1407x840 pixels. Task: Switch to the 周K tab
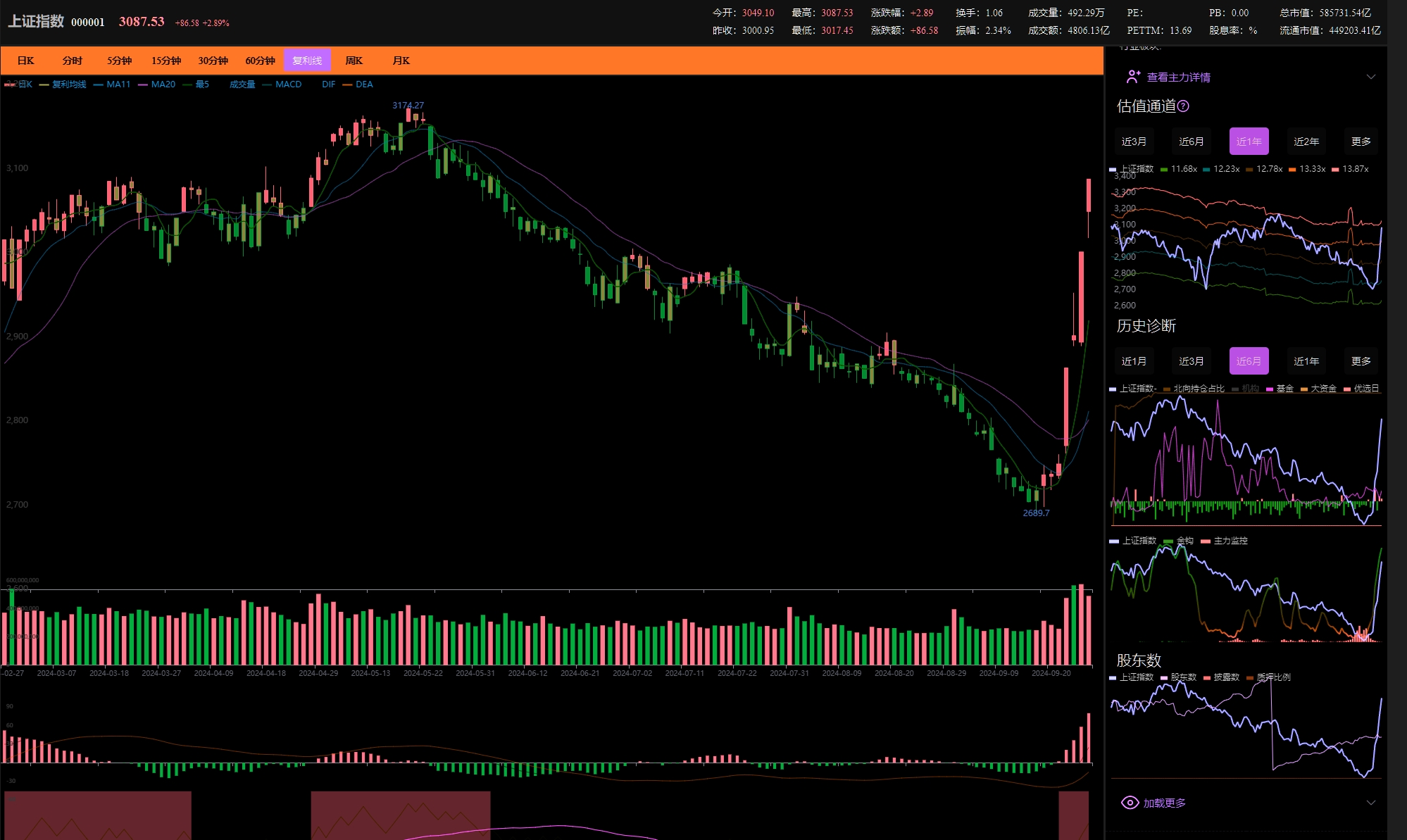354,61
